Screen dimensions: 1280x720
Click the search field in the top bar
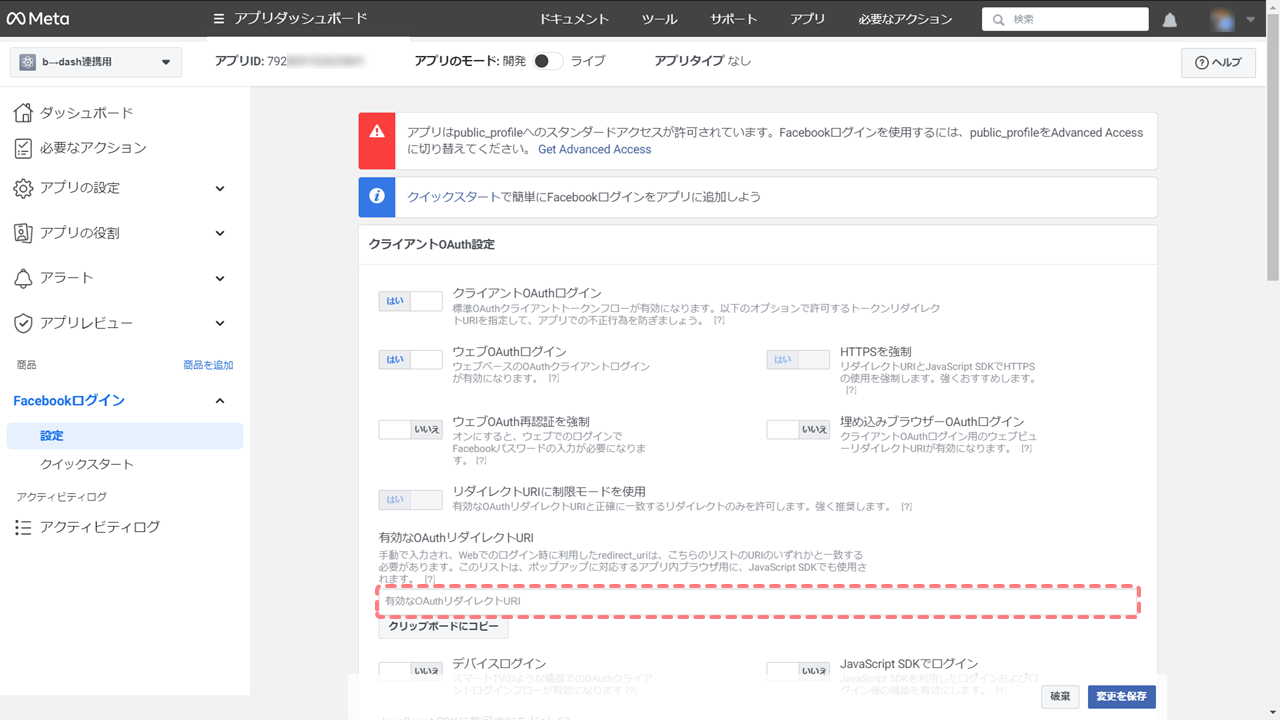pyautogui.click(x=1065, y=19)
